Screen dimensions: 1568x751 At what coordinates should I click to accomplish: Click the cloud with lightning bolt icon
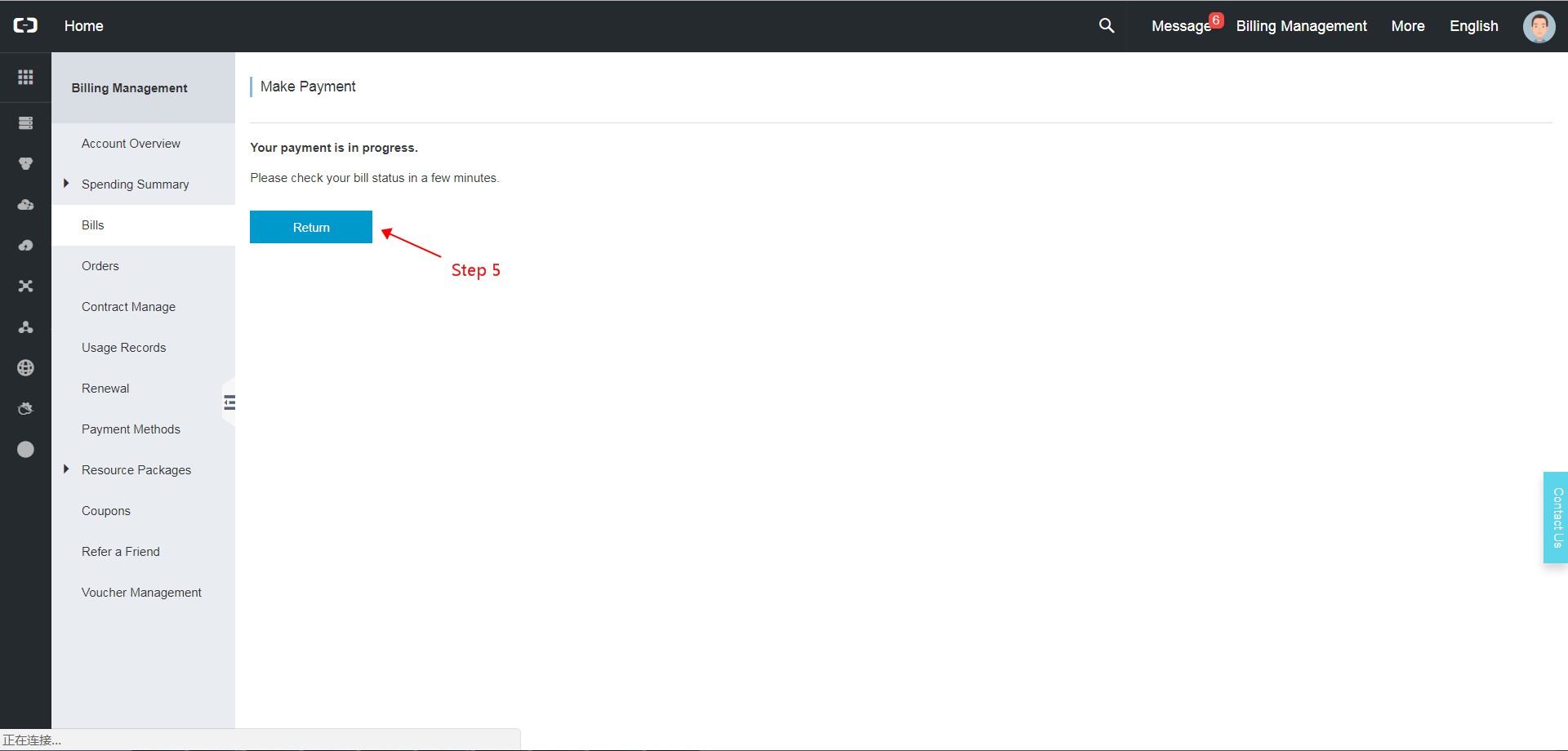click(25, 246)
